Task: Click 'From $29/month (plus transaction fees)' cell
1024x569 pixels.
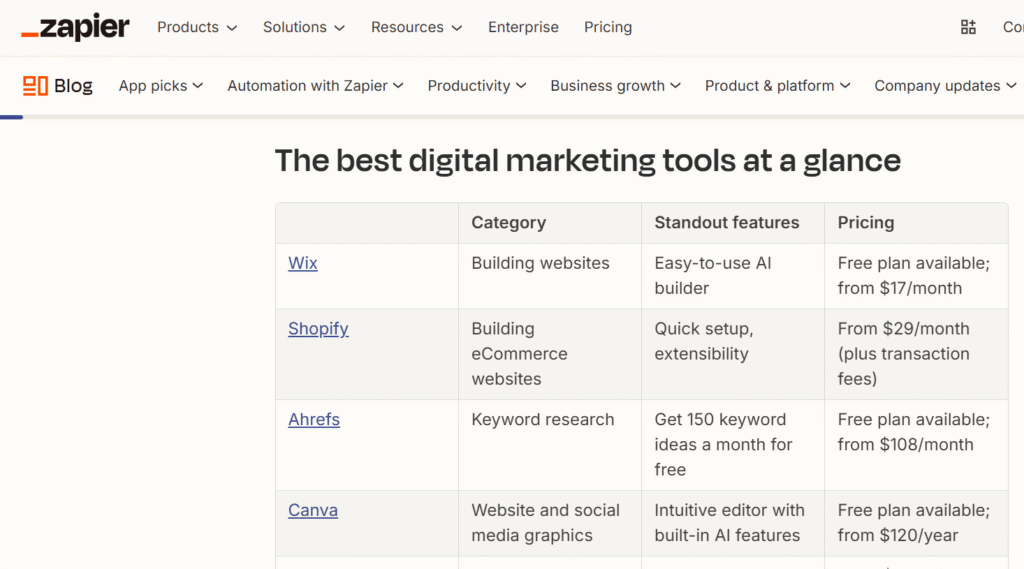Action: point(916,354)
